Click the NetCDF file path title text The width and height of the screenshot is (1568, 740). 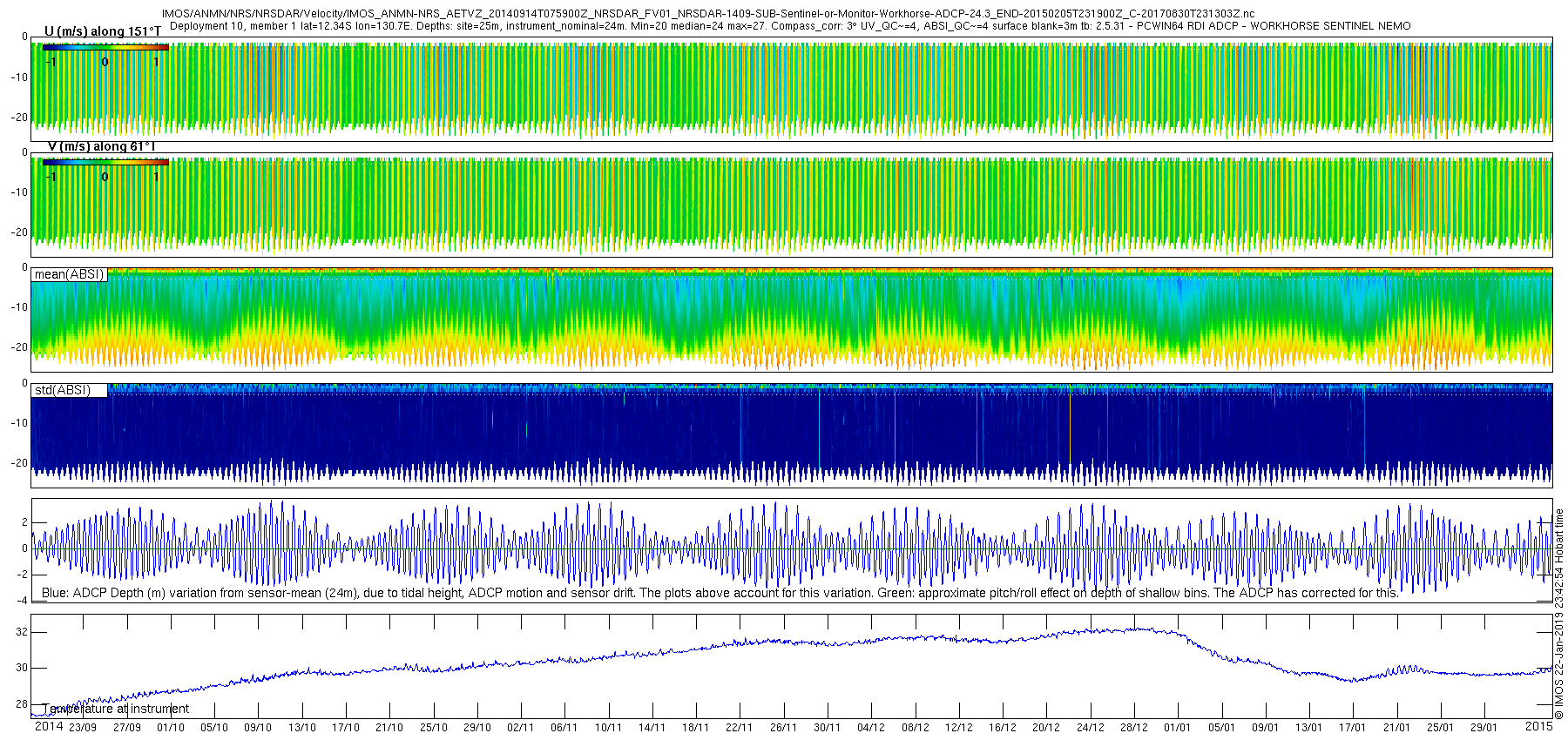click(x=708, y=14)
